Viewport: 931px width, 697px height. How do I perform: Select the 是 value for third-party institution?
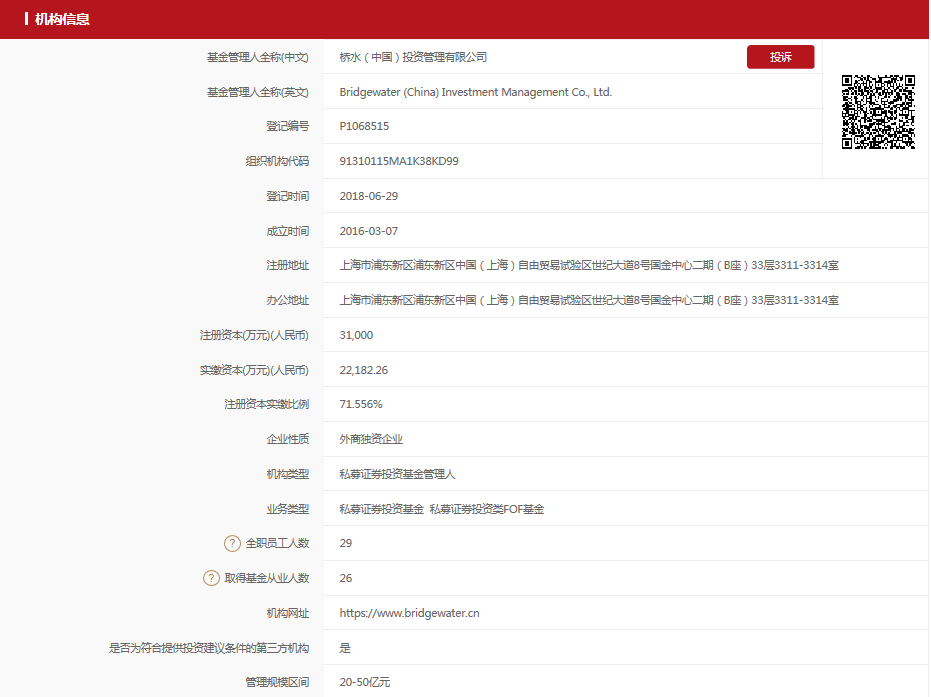[x=345, y=648]
